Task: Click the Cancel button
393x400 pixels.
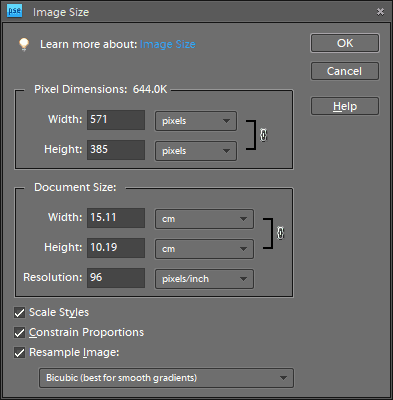Action: point(345,71)
